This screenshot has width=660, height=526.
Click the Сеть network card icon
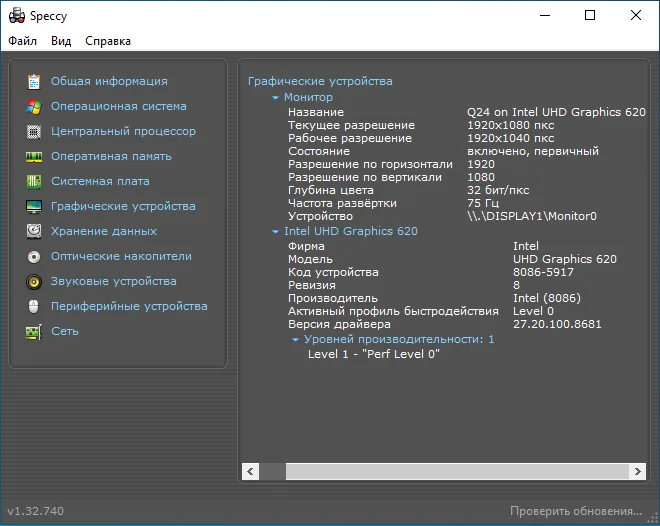tap(34, 332)
